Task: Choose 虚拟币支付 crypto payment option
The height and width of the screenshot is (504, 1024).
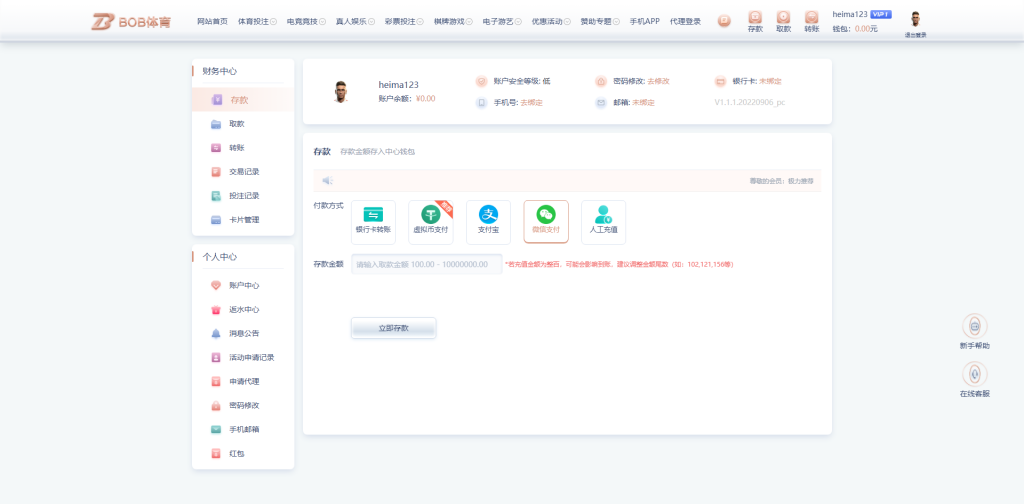Action: click(x=430, y=221)
